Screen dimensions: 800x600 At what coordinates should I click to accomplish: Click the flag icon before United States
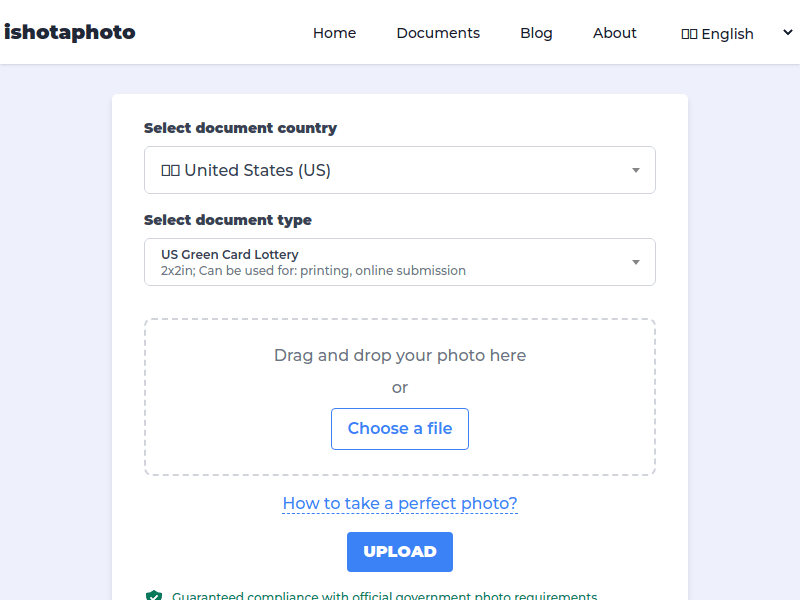pos(170,171)
